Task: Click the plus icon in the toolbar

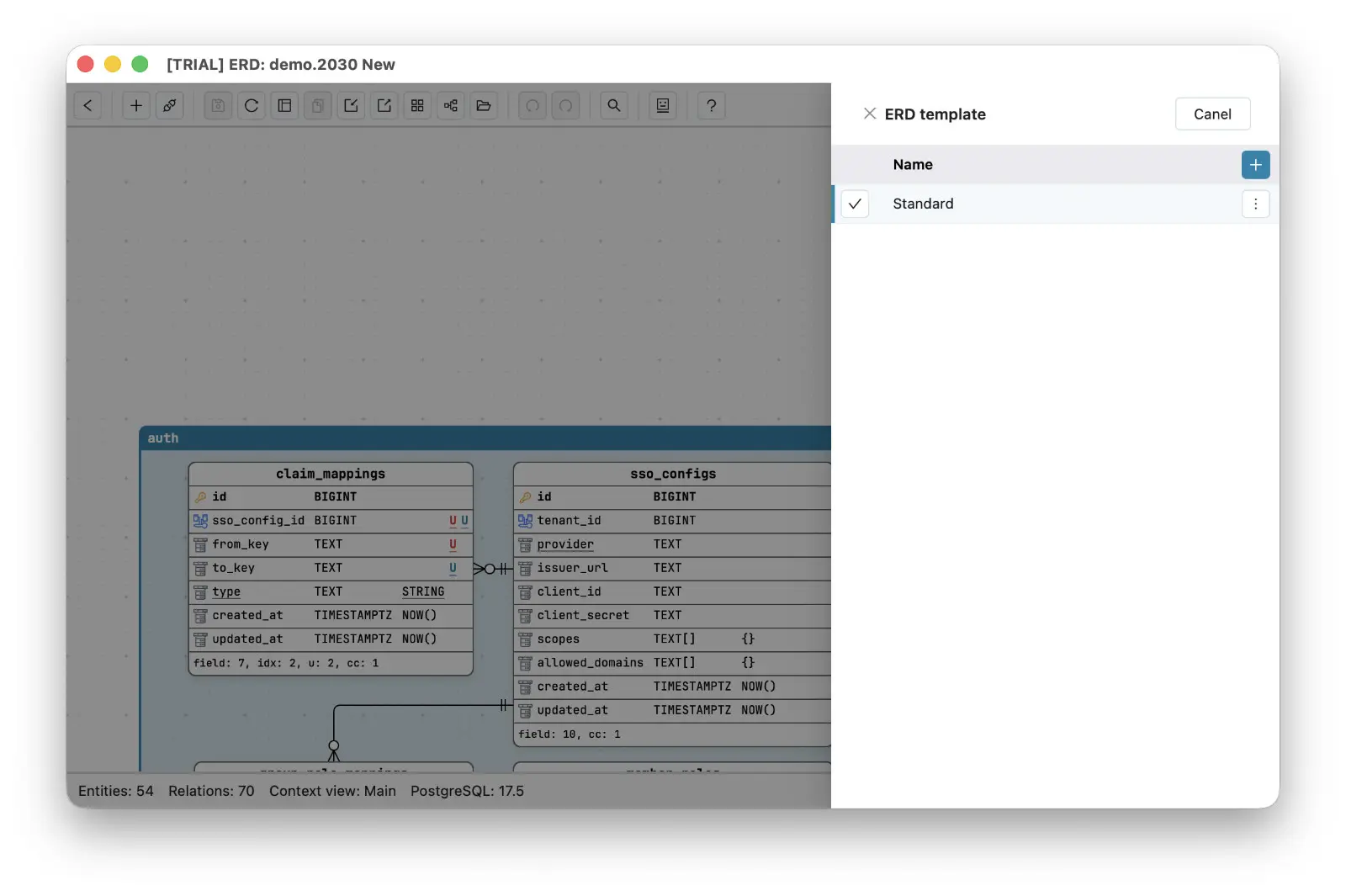Action: (x=136, y=106)
